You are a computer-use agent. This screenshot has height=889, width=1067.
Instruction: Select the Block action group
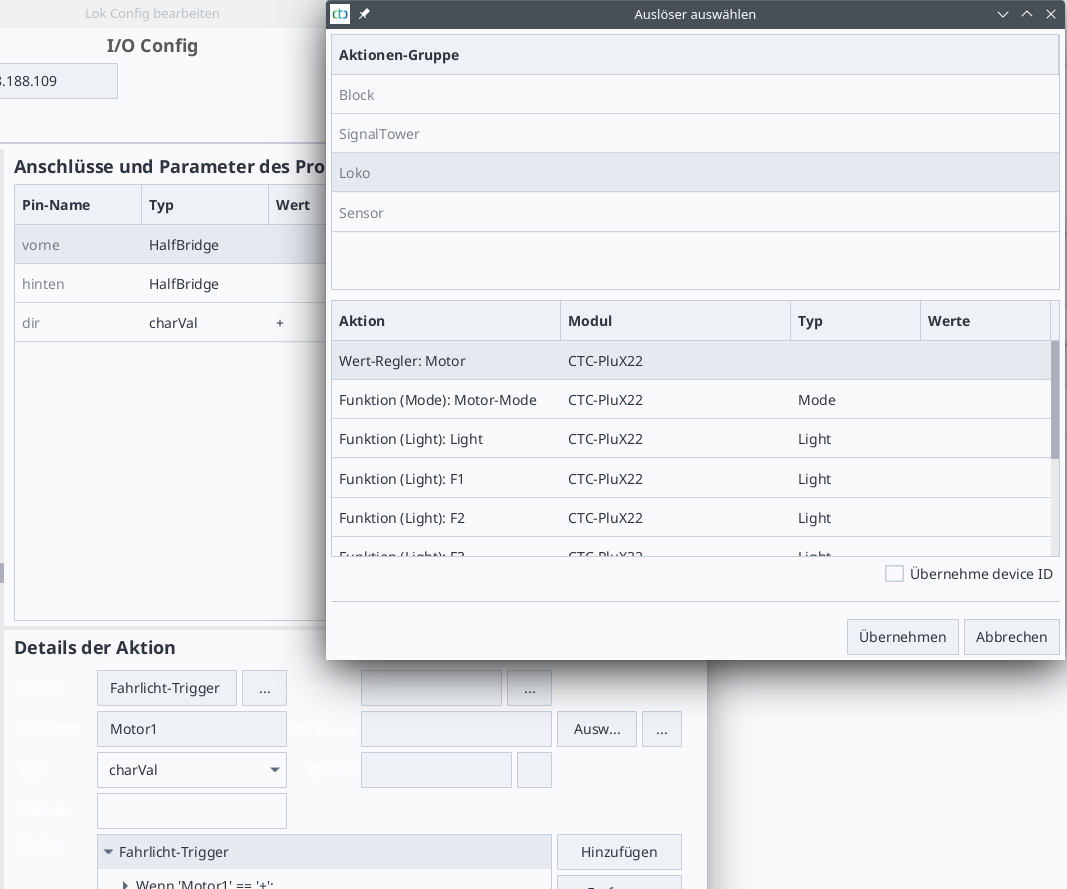(x=694, y=95)
